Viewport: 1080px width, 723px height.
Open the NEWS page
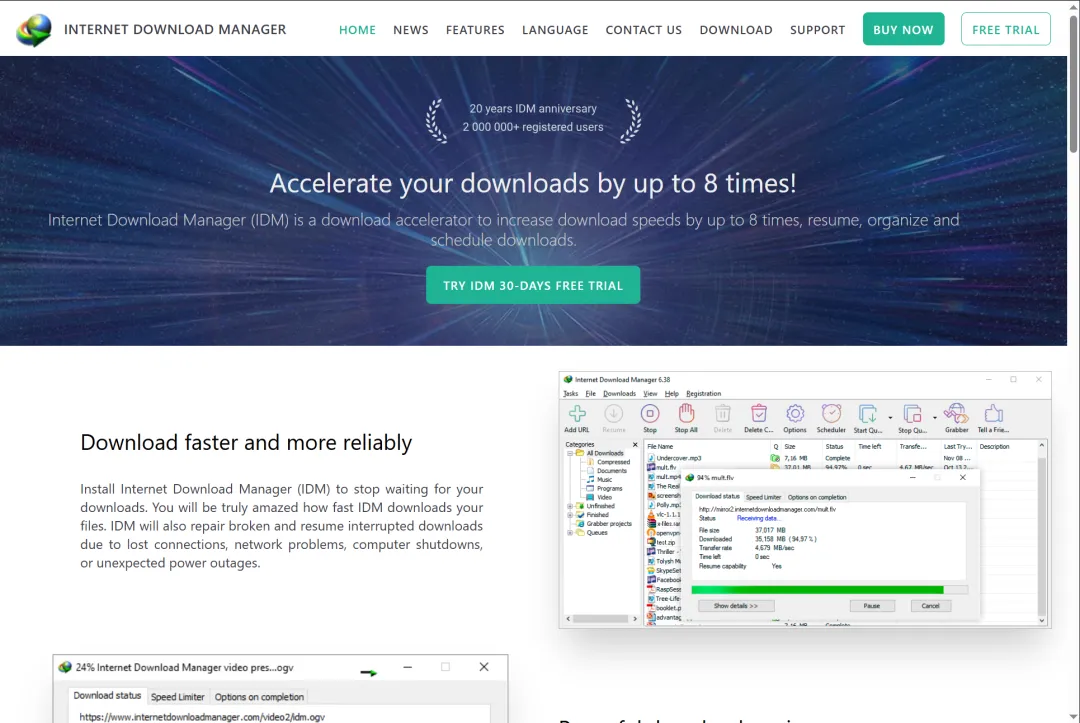(x=411, y=30)
